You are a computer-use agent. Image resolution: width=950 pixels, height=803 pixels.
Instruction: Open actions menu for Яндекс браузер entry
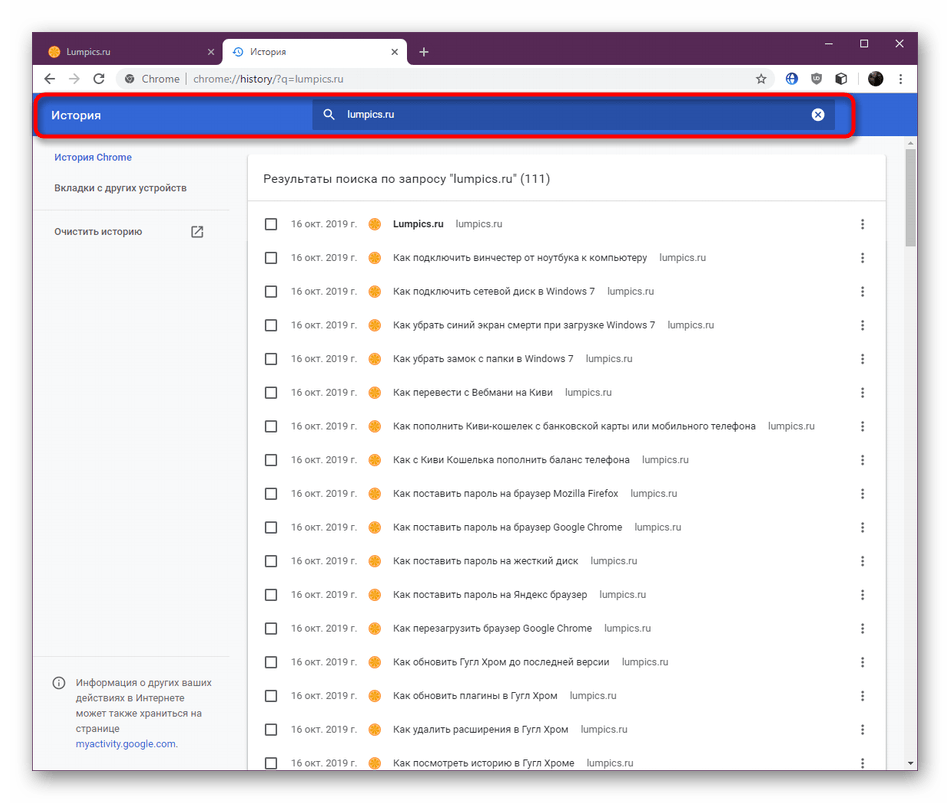[x=862, y=595]
